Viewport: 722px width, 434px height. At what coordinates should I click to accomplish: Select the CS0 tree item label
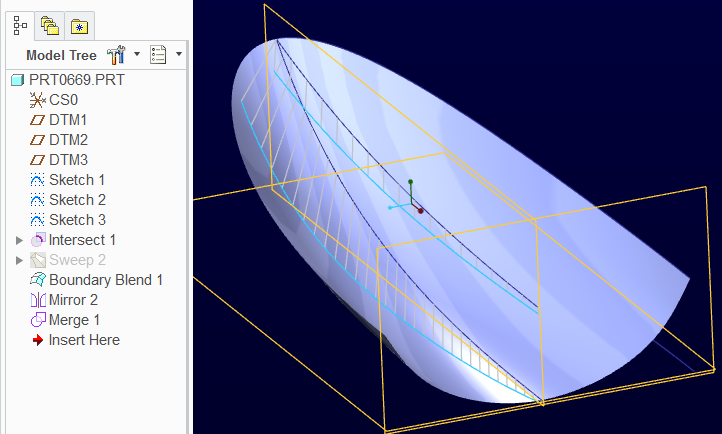tap(64, 100)
